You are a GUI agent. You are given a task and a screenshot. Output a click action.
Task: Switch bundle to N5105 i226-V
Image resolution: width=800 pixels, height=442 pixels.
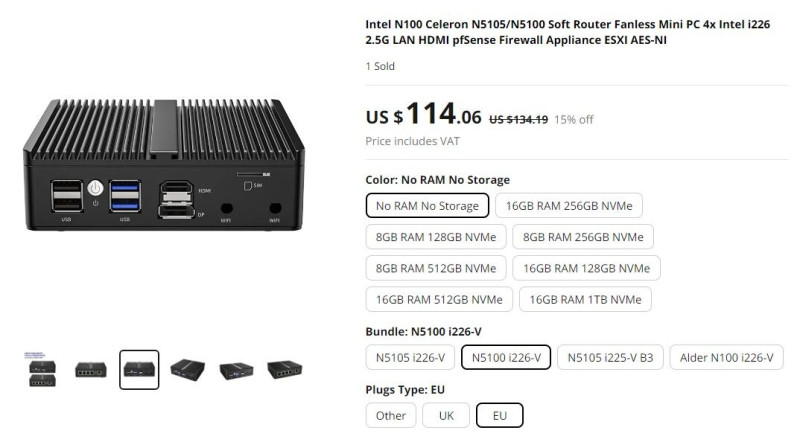[410, 357]
